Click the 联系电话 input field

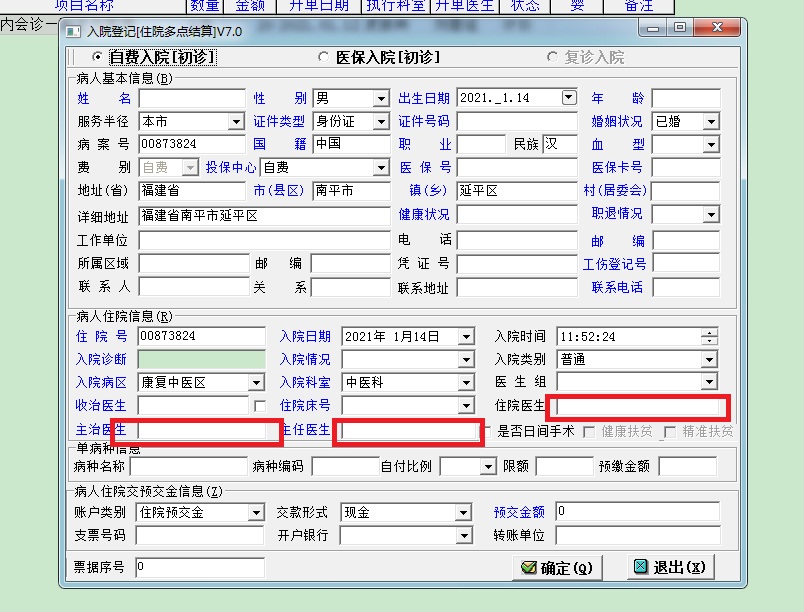[x=686, y=288]
